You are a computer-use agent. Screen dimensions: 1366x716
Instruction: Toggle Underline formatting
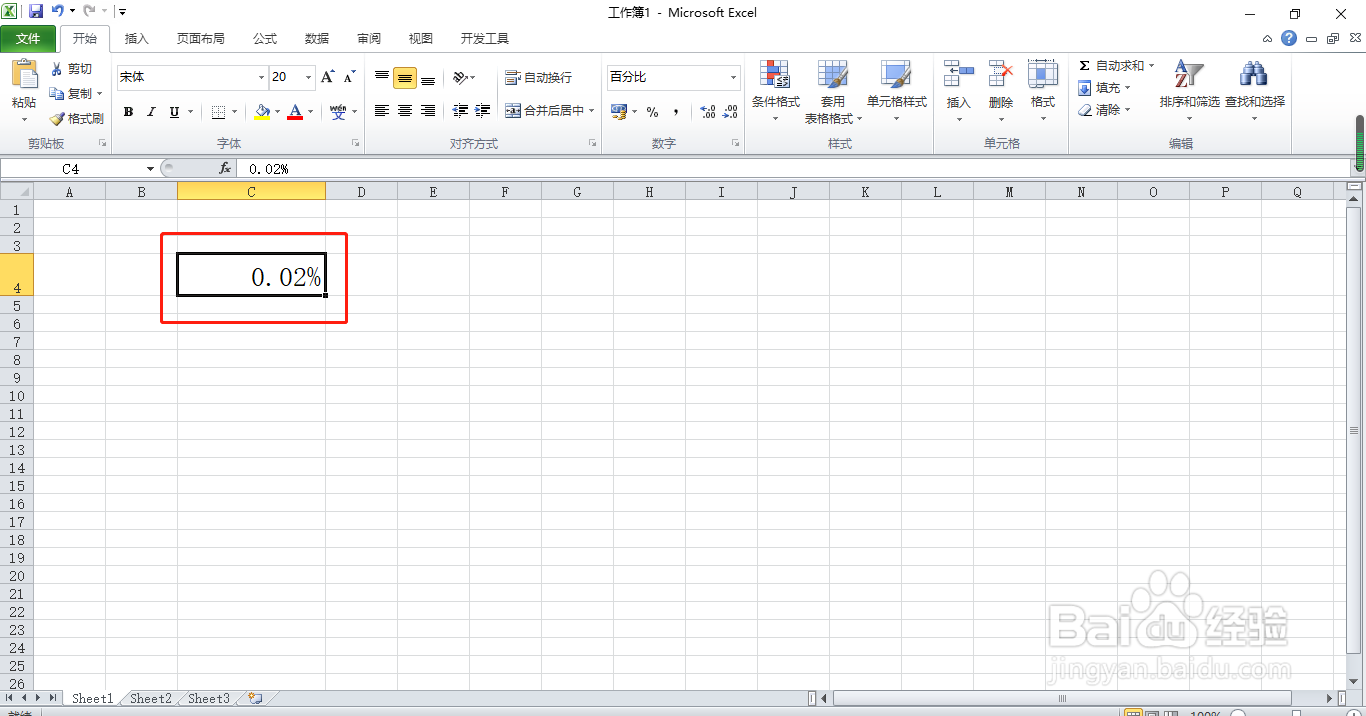(175, 112)
